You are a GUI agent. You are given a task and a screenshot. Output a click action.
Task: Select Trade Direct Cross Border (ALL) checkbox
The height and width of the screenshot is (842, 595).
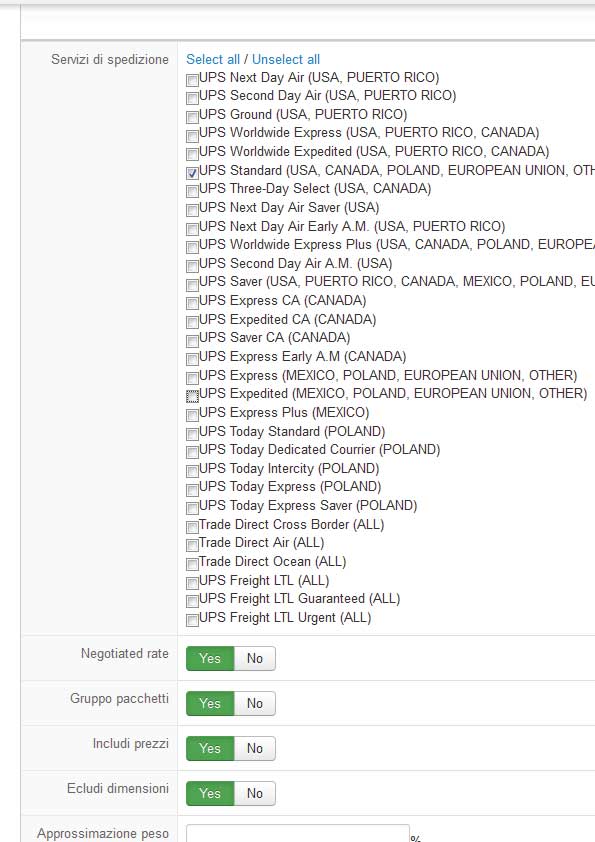pos(192,527)
